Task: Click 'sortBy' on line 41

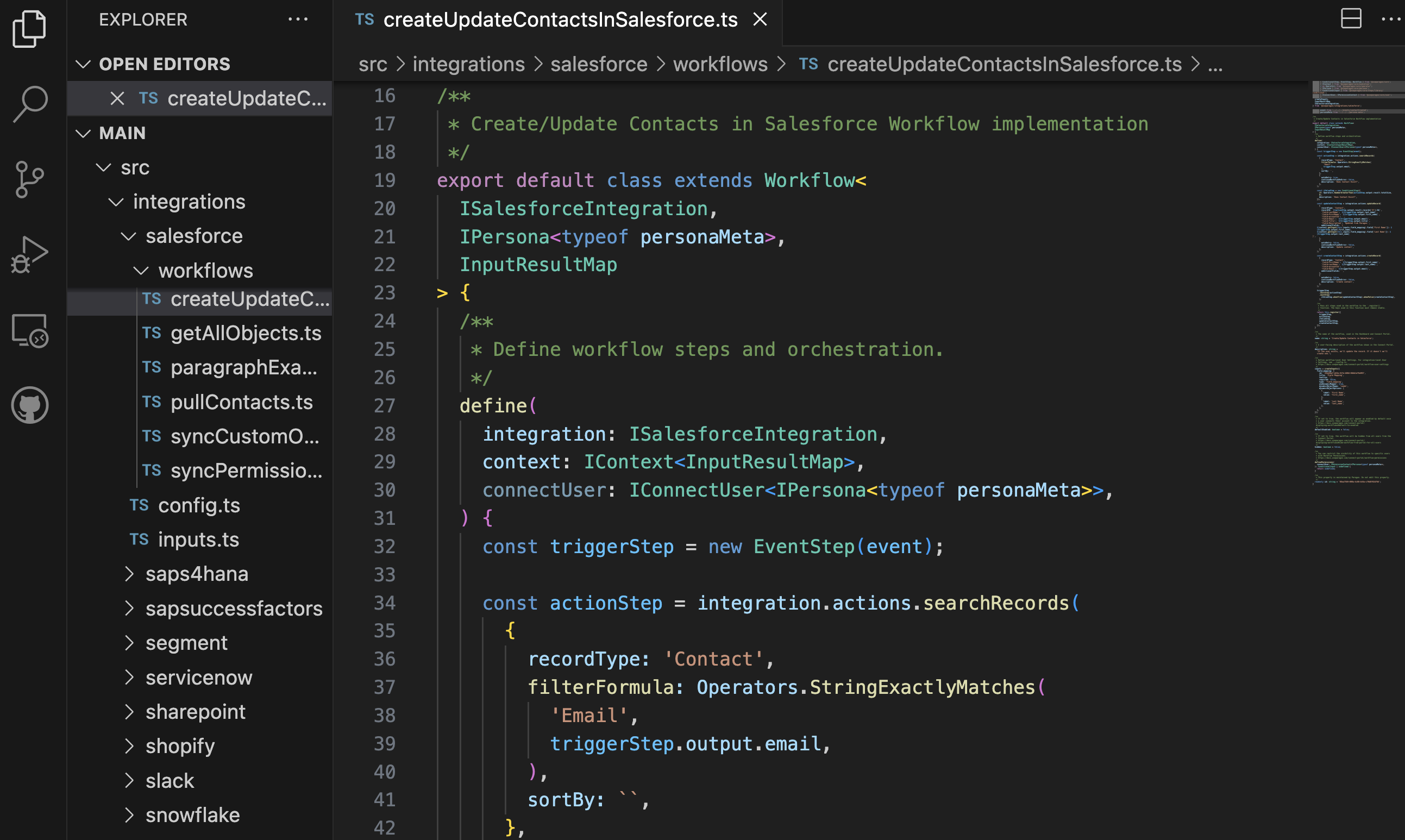Action: point(561,800)
